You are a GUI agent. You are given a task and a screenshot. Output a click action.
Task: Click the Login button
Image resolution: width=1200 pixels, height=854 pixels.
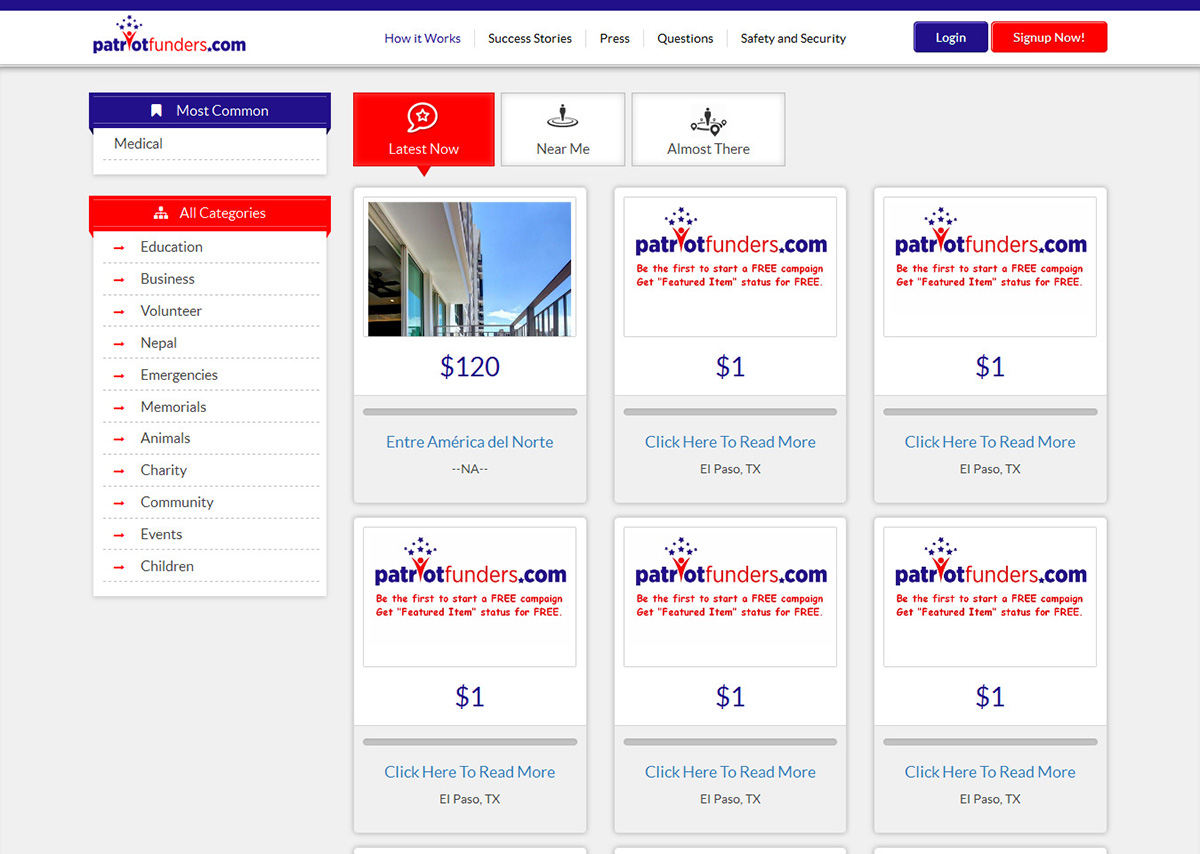click(950, 37)
